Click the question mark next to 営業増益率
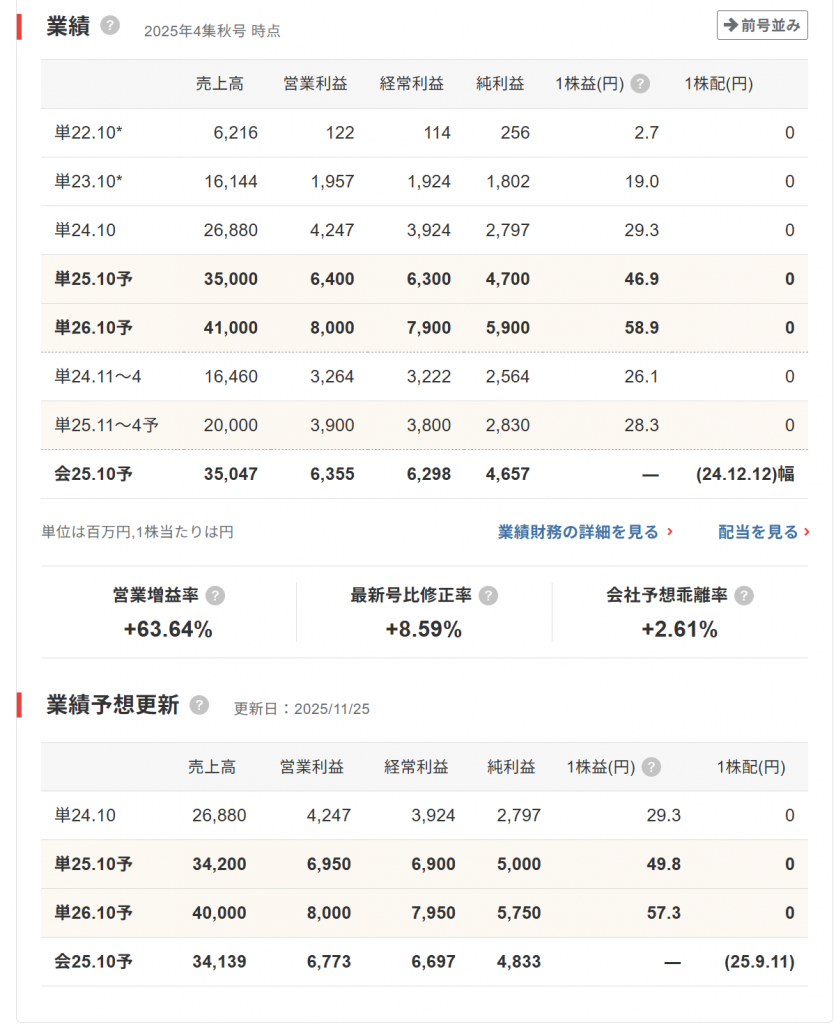 click(215, 596)
